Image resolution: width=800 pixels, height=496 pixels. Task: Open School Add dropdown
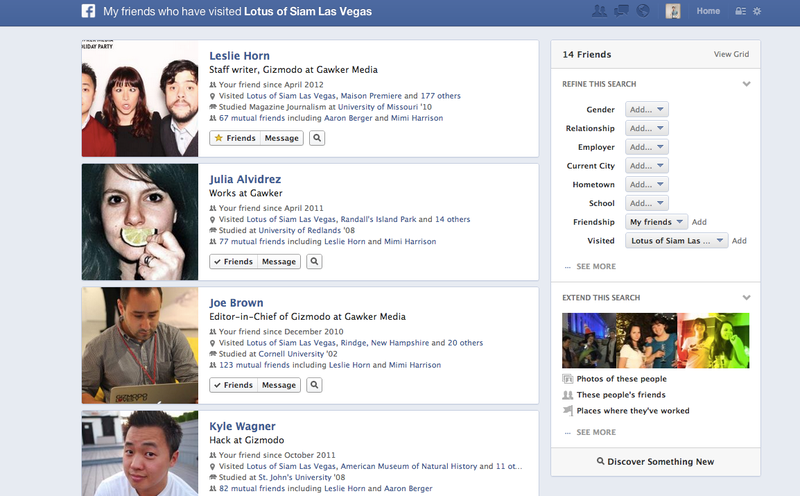pos(646,203)
